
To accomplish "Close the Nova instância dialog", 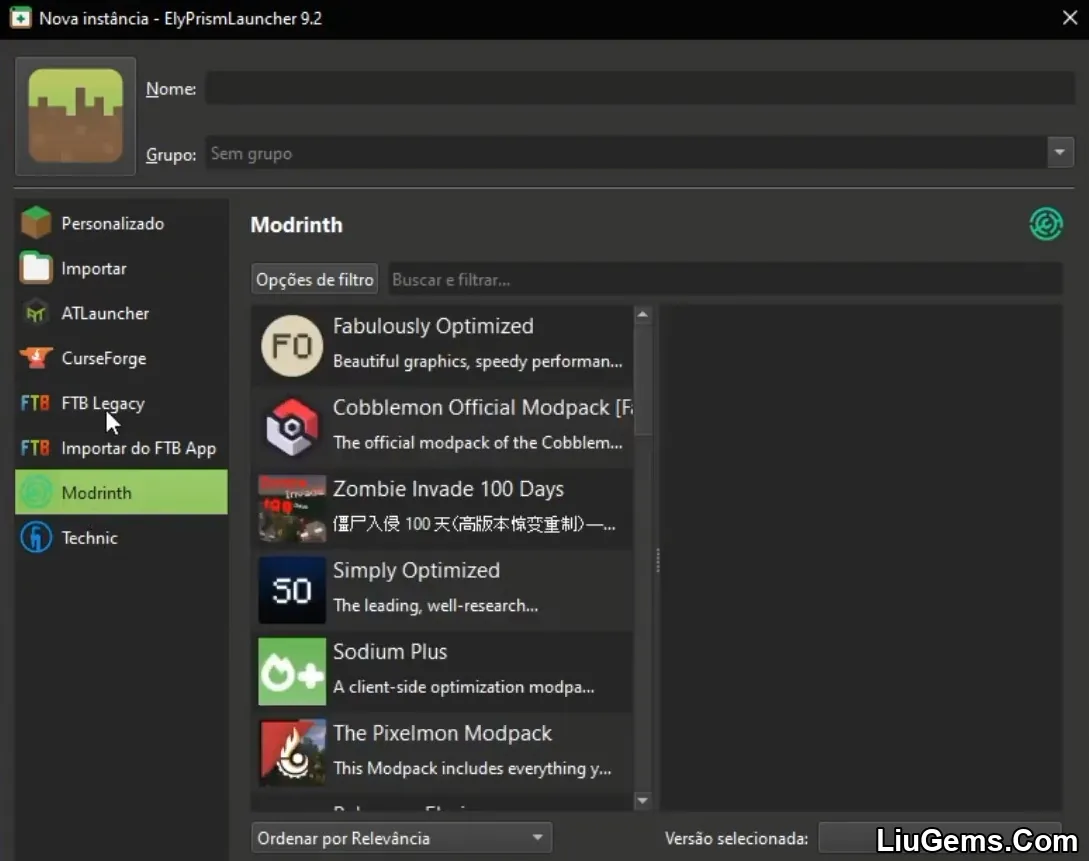I will pyautogui.click(x=1070, y=17).
